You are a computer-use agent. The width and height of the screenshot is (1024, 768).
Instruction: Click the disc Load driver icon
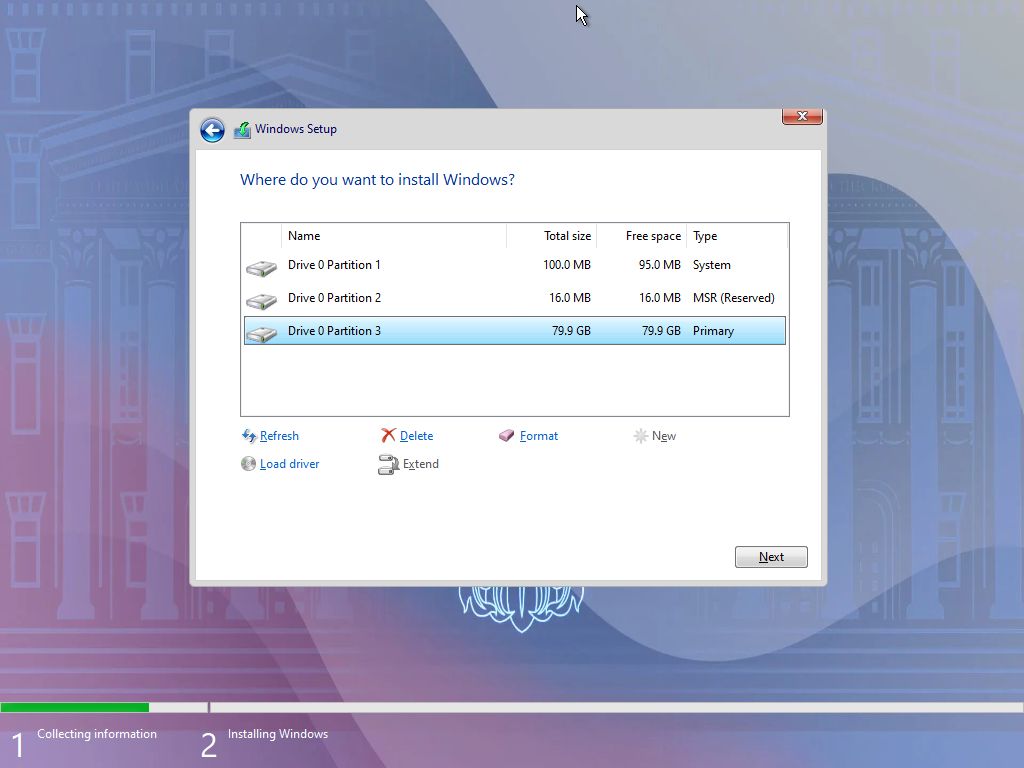pyautogui.click(x=248, y=464)
